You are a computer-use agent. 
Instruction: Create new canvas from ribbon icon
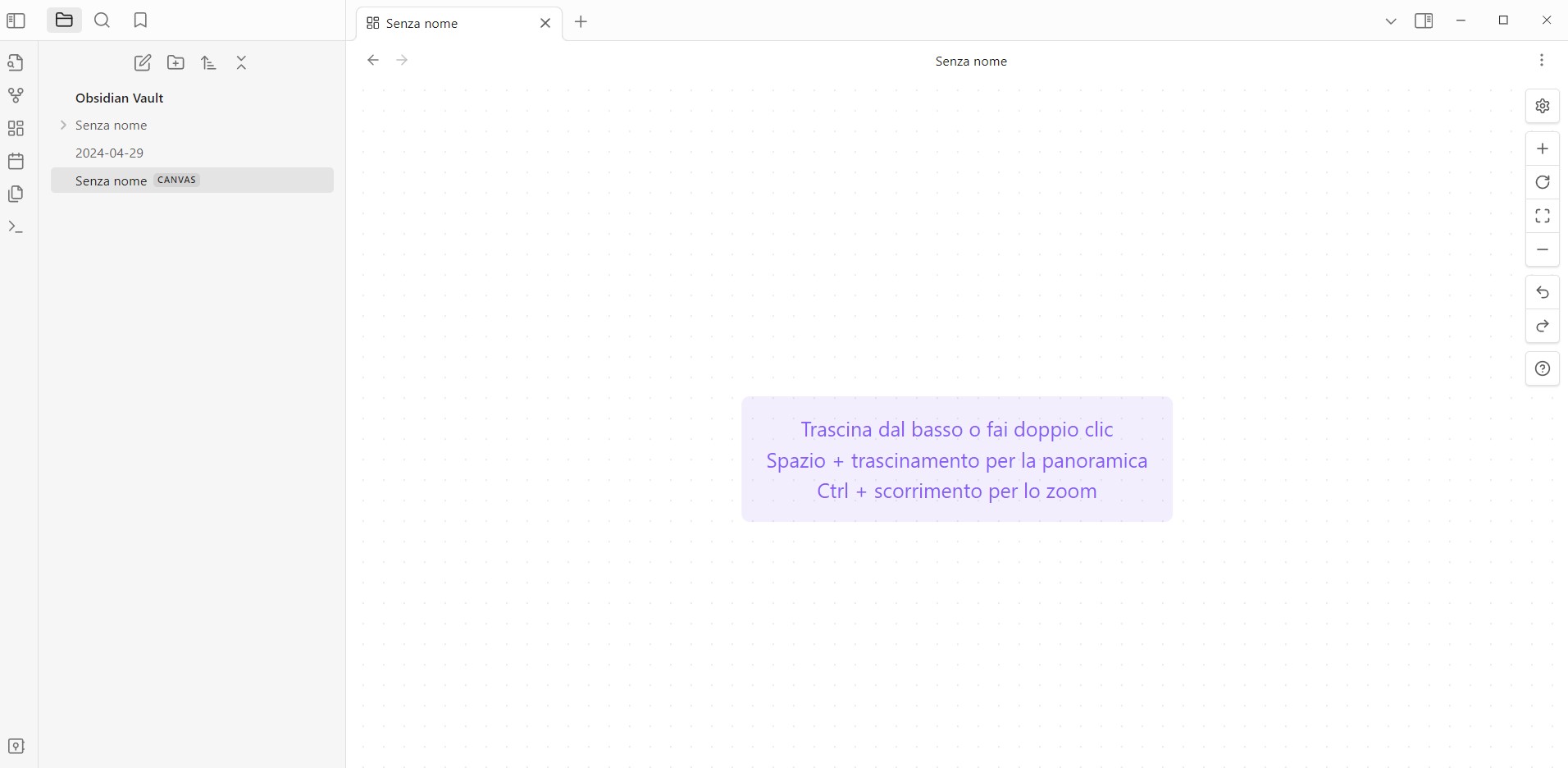point(16,128)
